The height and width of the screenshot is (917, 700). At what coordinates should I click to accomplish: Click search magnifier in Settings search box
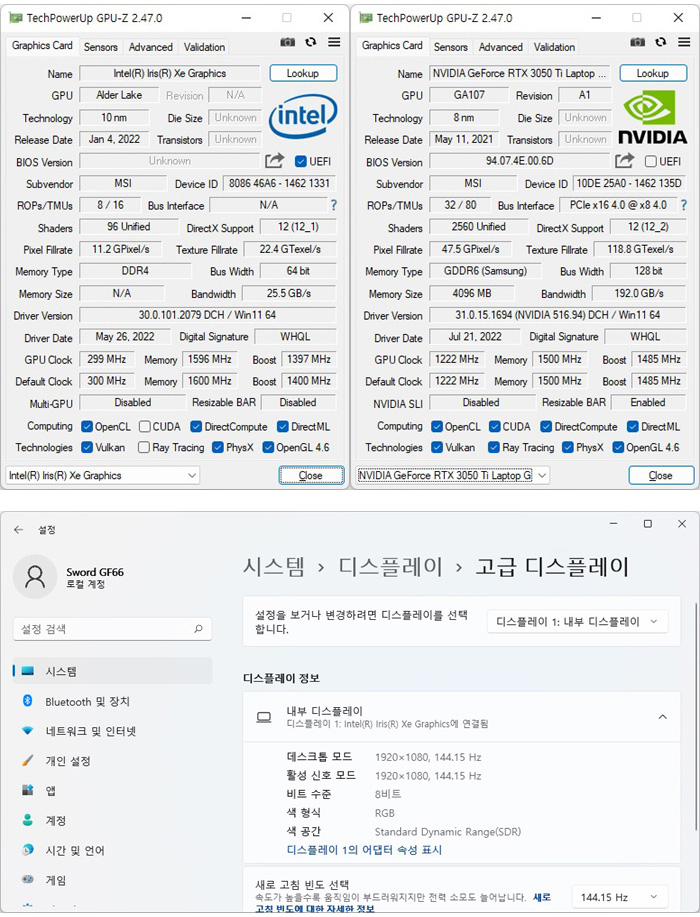tap(199, 629)
